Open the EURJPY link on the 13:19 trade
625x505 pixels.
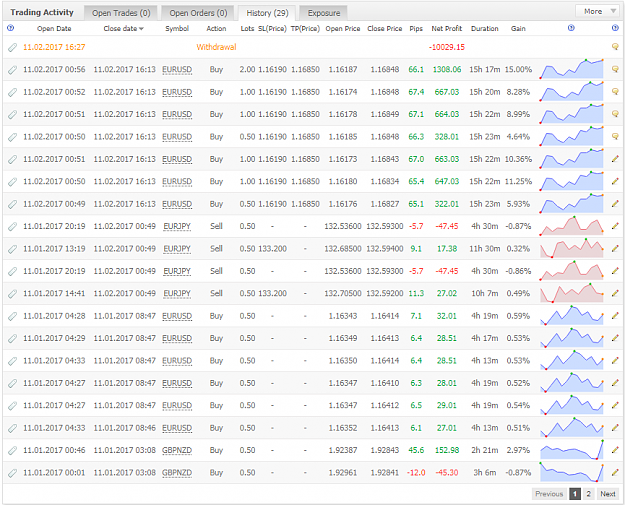click(x=177, y=248)
